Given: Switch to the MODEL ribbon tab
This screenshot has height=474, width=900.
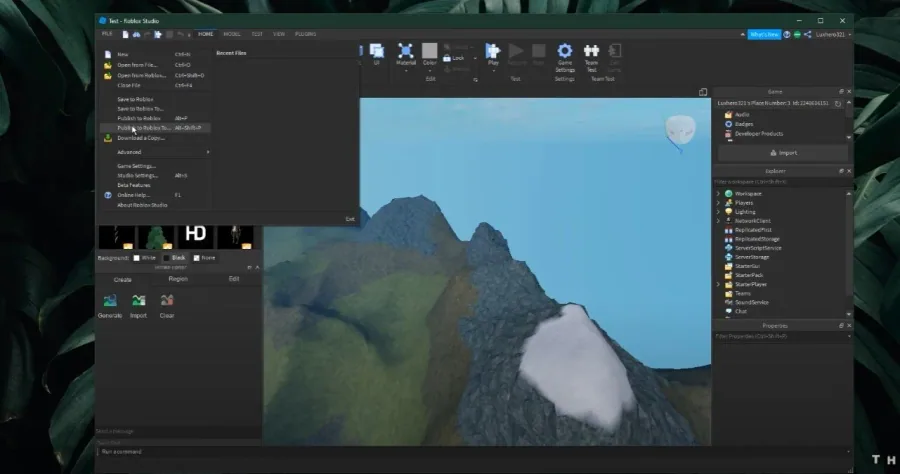Looking at the screenshot, I should (x=232, y=34).
